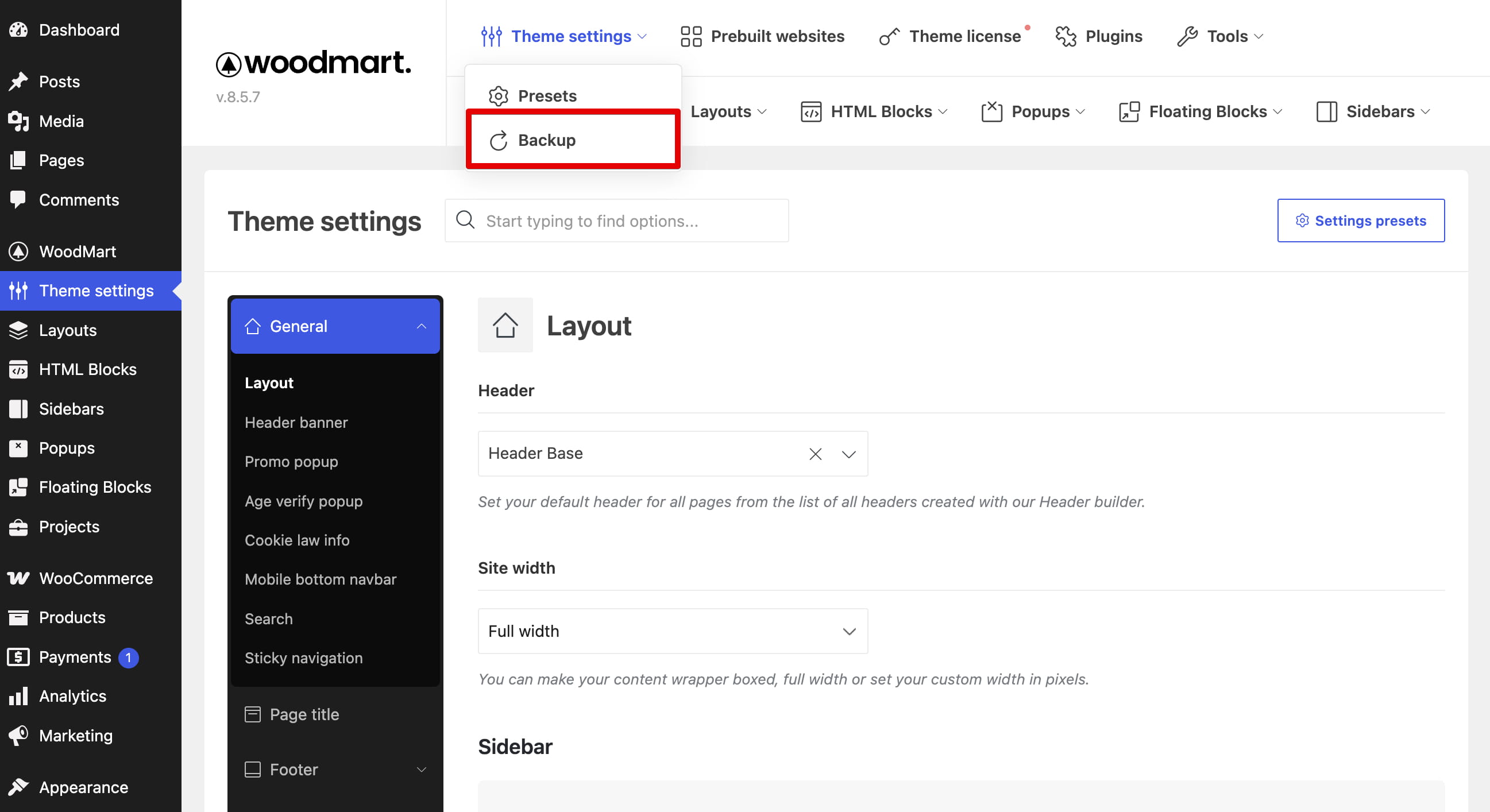Click the Products archive box icon
The height and width of the screenshot is (812, 1490).
point(18,617)
